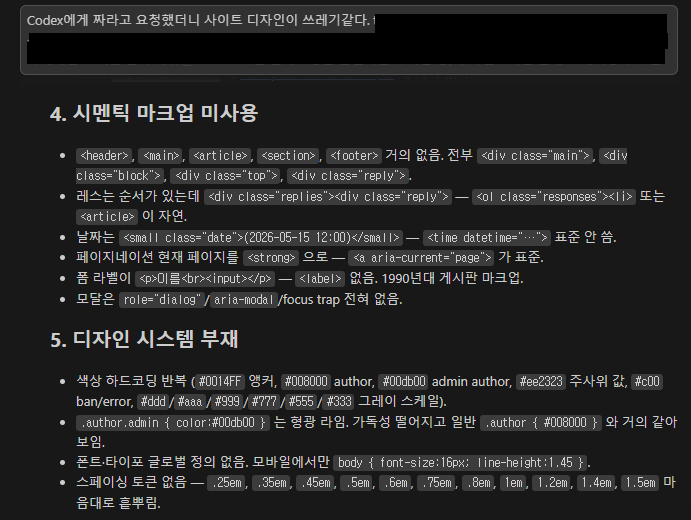
Task: Click the '.35em' spacing chip
Action: pos(271,483)
